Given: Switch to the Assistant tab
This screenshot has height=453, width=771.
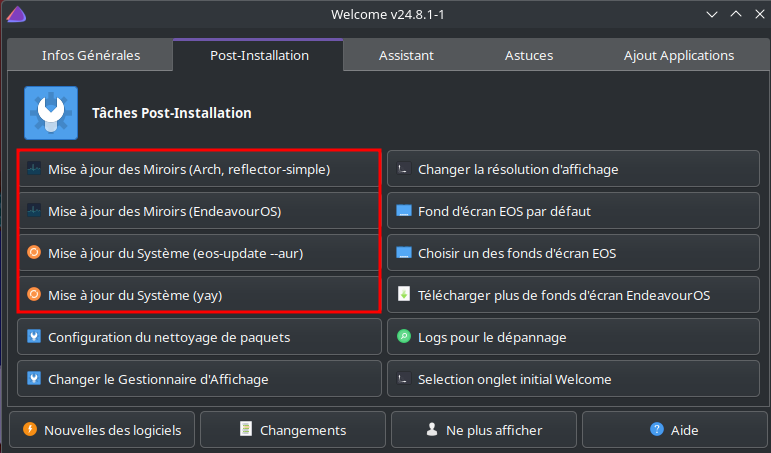Looking at the screenshot, I should 406,56.
